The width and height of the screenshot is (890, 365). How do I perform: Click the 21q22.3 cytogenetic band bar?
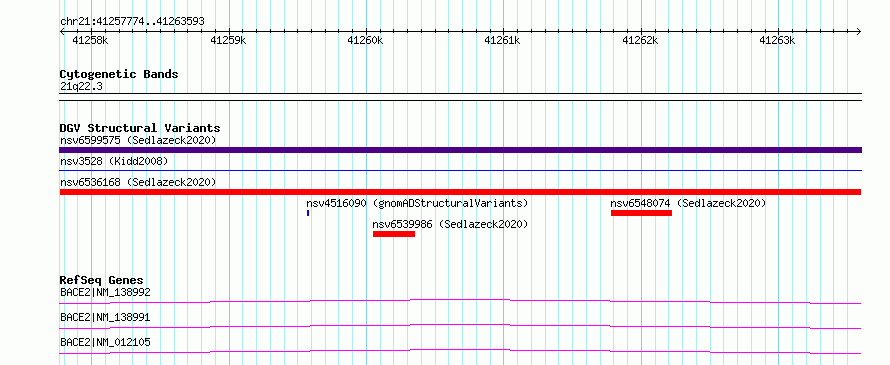click(460, 97)
